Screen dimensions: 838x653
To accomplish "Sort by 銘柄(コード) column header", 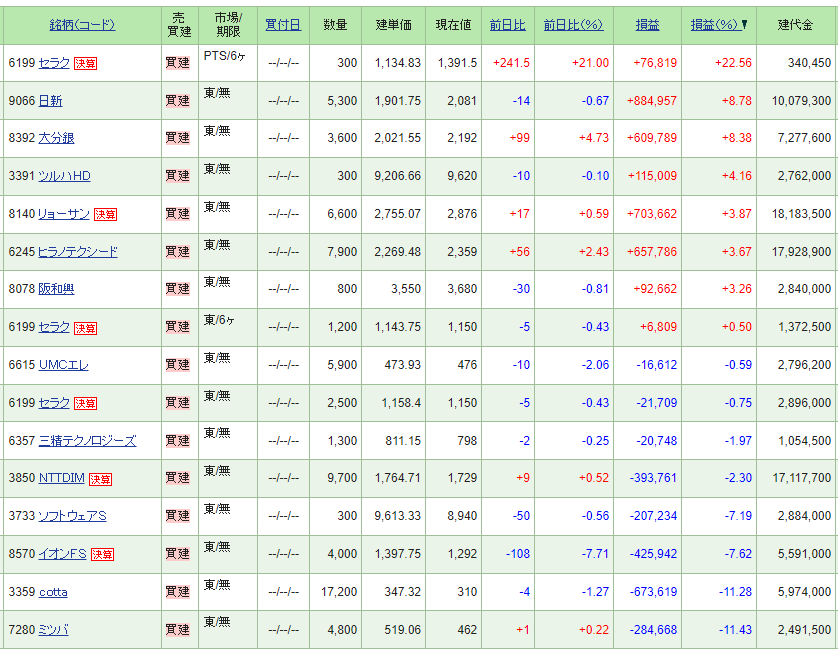I will 82,25.
